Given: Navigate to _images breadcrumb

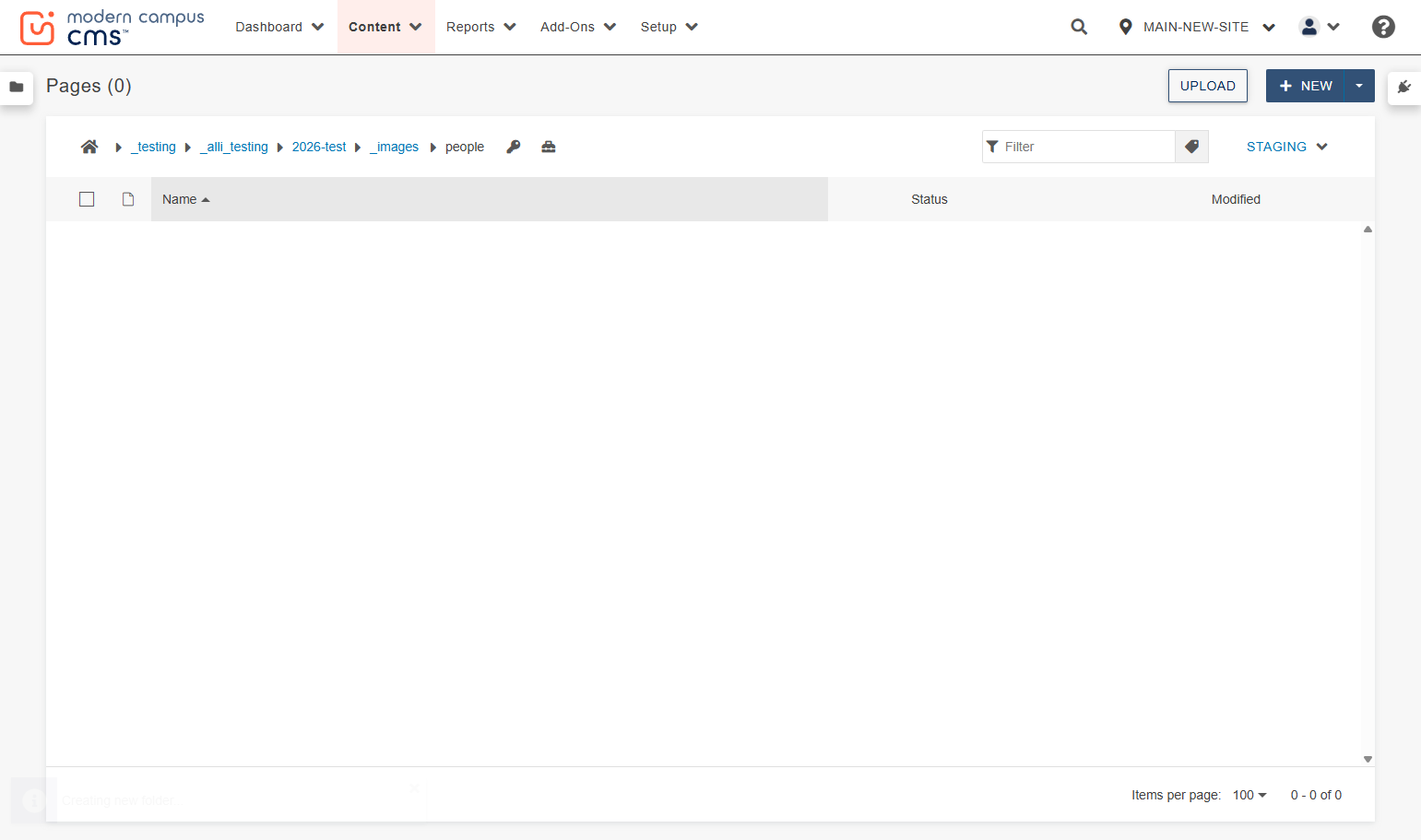Looking at the screenshot, I should [x=394, y=147].
